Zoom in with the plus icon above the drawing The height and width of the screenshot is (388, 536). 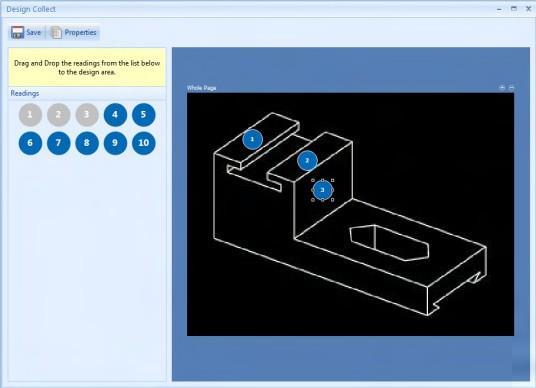(502, 88)
